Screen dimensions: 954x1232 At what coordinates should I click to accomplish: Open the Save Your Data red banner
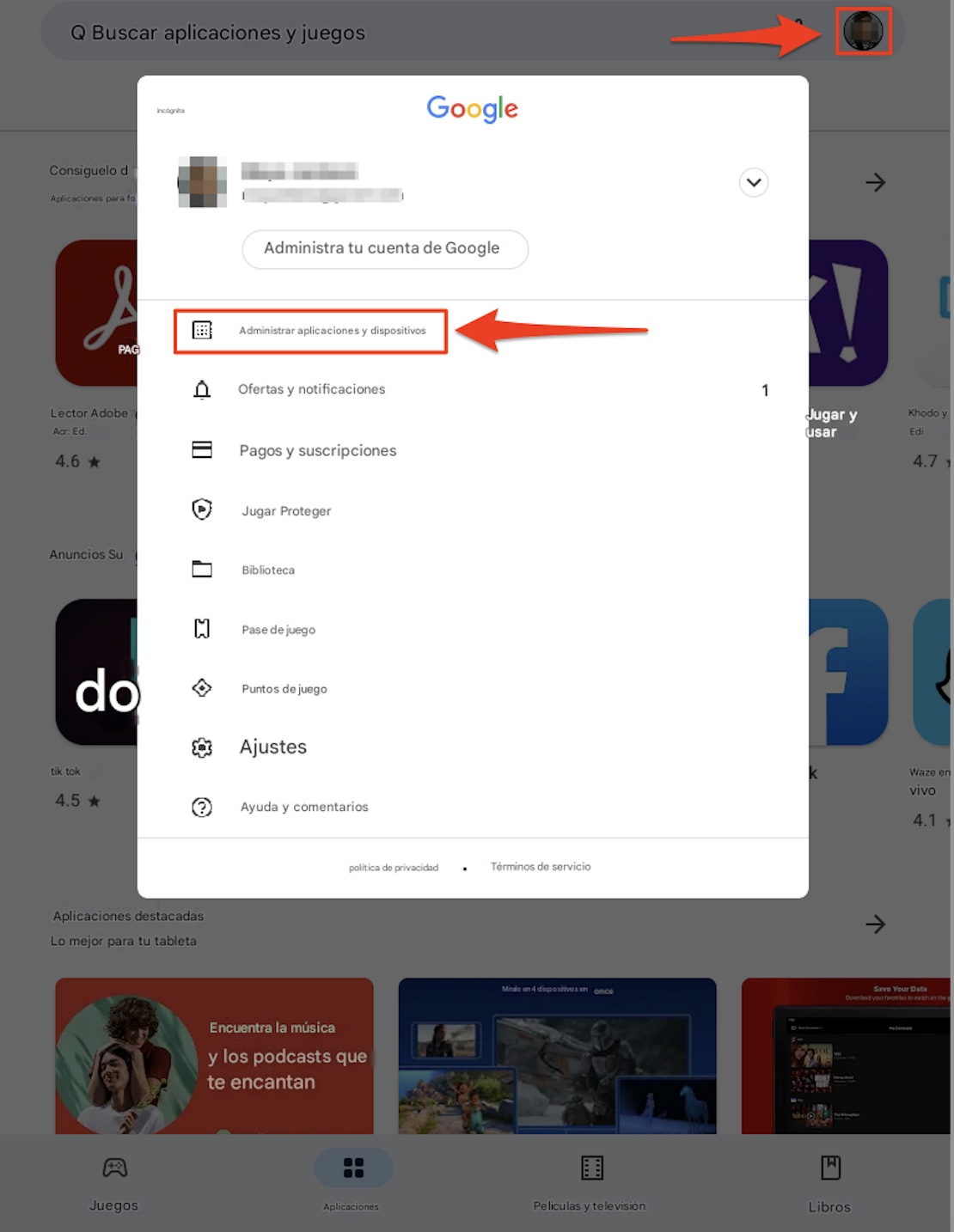click(x=847, y=1056)
